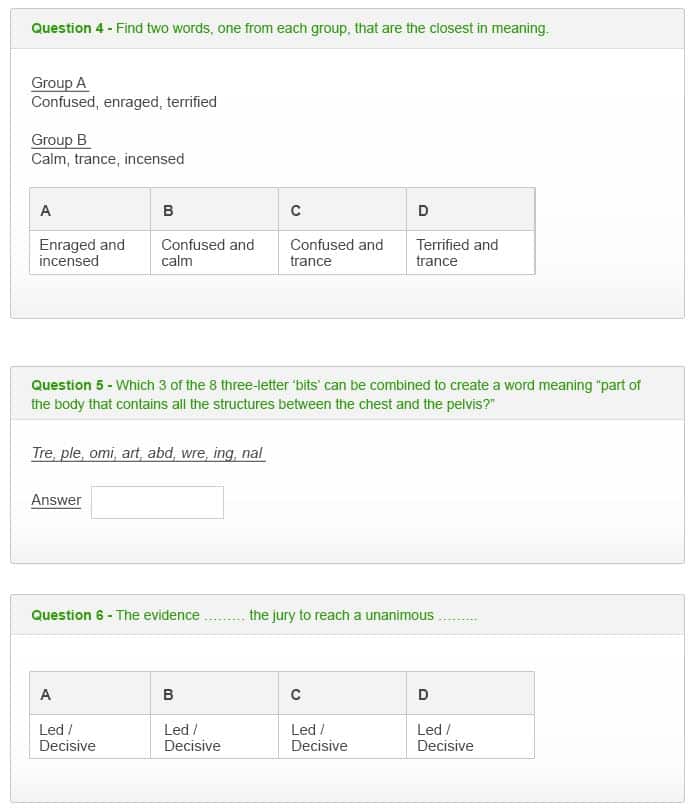Click the "Question 4" heading text
The height and width of the screenshot is (808, 699).
68,28
